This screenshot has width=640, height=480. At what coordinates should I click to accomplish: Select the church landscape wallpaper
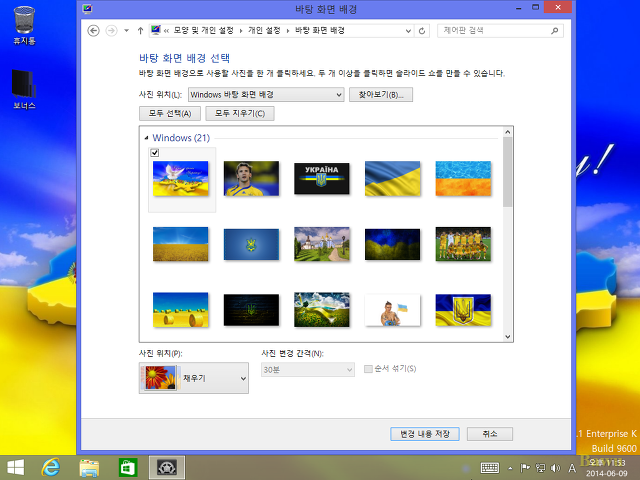(x=322, y=244)
